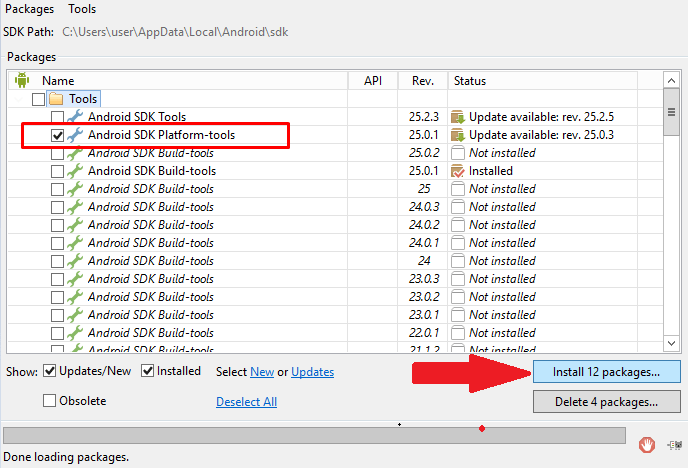Image resolution: width=688 pixels, height=468 pixels.
Task: Check the Tools folder checkbox
Action: (x=39, y=99)
